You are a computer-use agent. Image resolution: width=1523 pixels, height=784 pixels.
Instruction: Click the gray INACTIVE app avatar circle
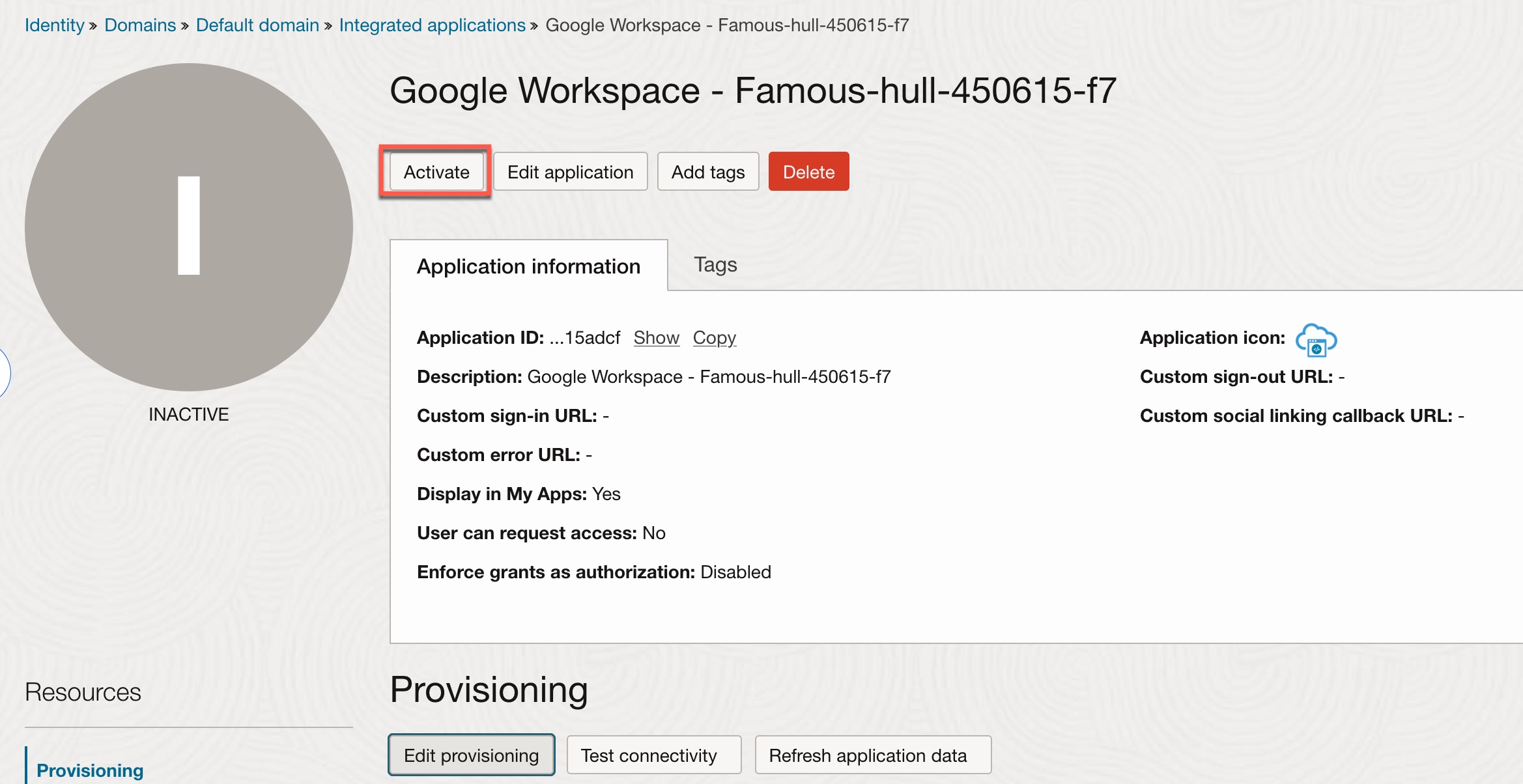coord(189,227)
